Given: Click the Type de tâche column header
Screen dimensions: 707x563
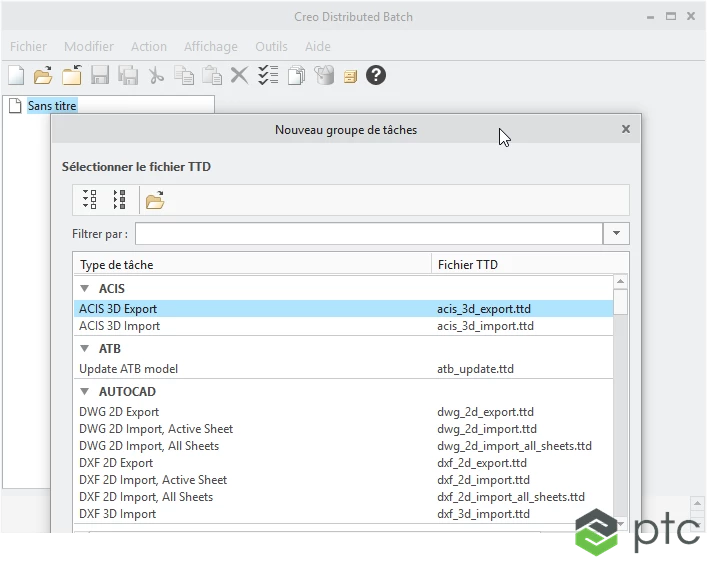Looking at the screenshot, I should pyautogui.click(x=252, y=265).
